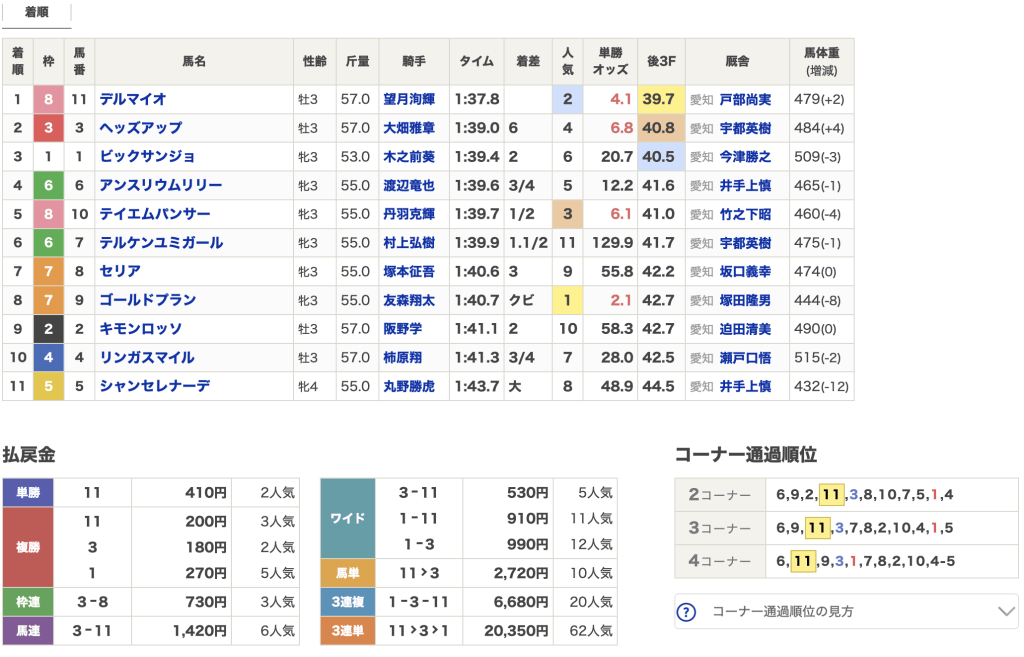
Task: Open horse ヘッズアップ page
Action: [140, 128]
